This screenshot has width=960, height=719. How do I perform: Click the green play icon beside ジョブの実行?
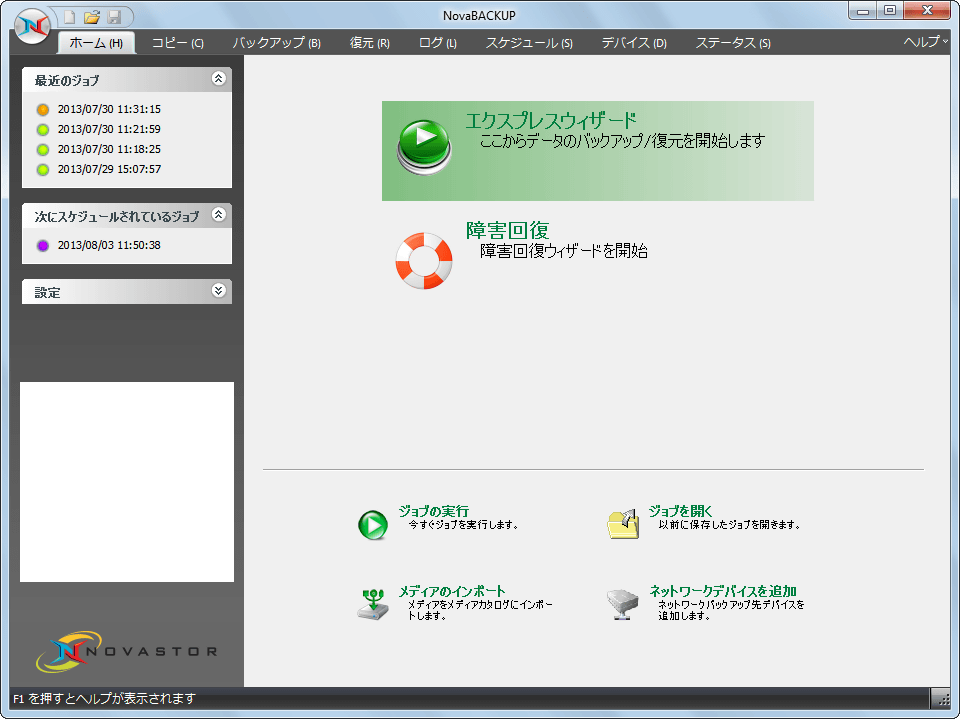(x=373, y=525)
